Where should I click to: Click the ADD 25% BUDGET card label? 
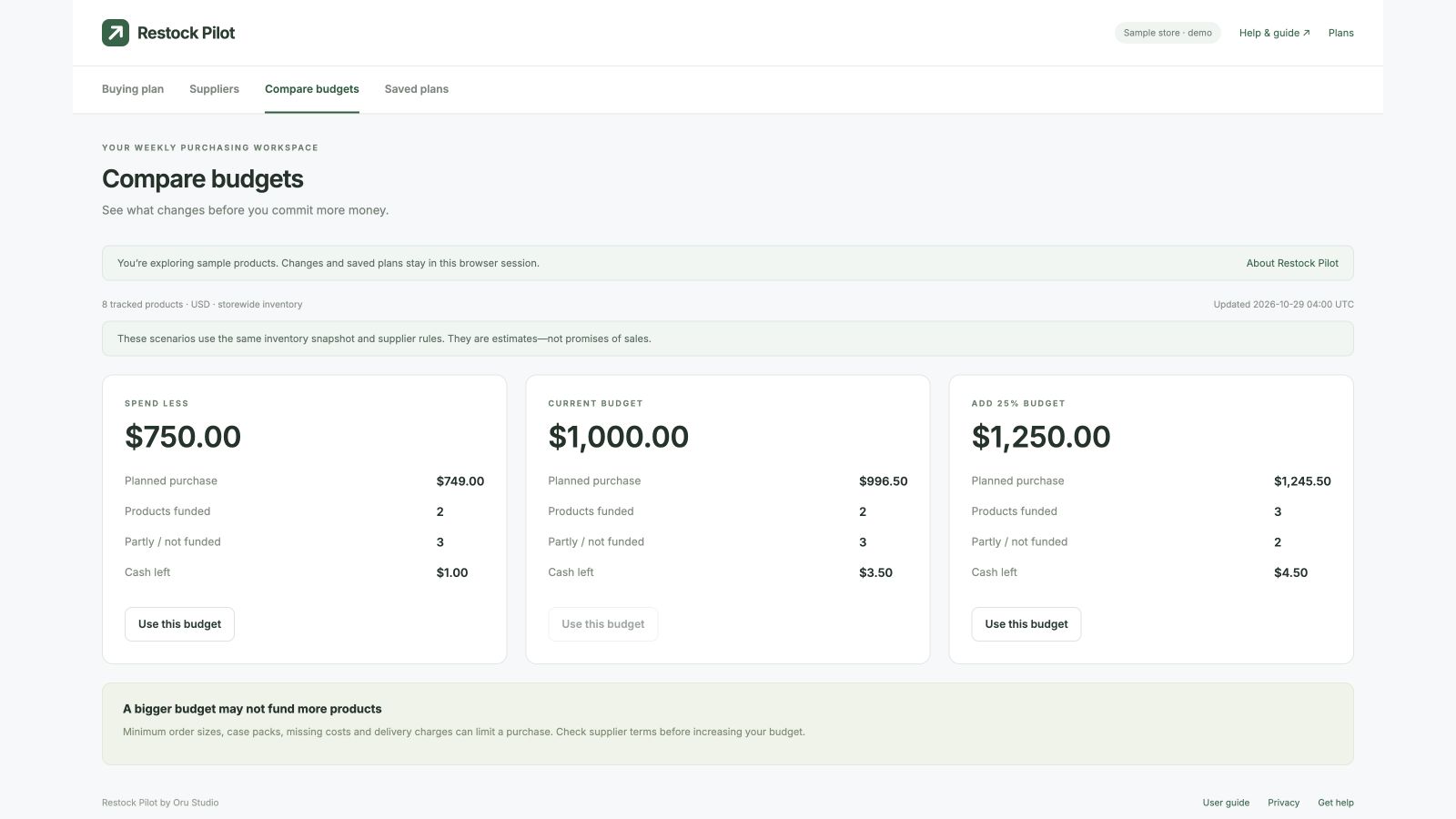click(x=1018, y=403)
